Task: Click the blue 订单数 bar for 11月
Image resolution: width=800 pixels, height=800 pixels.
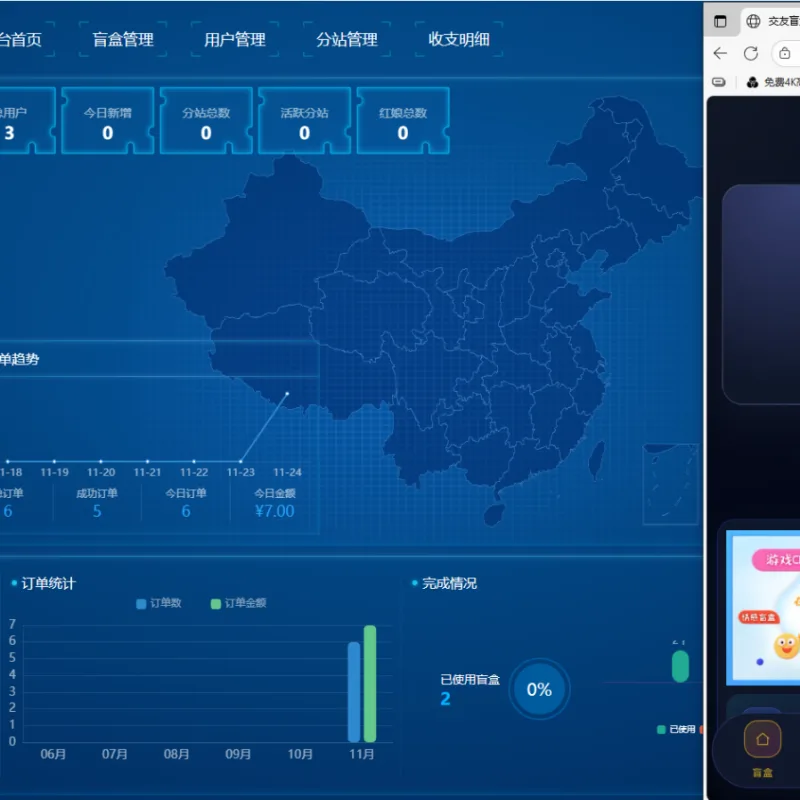Action: coord(354,692)
